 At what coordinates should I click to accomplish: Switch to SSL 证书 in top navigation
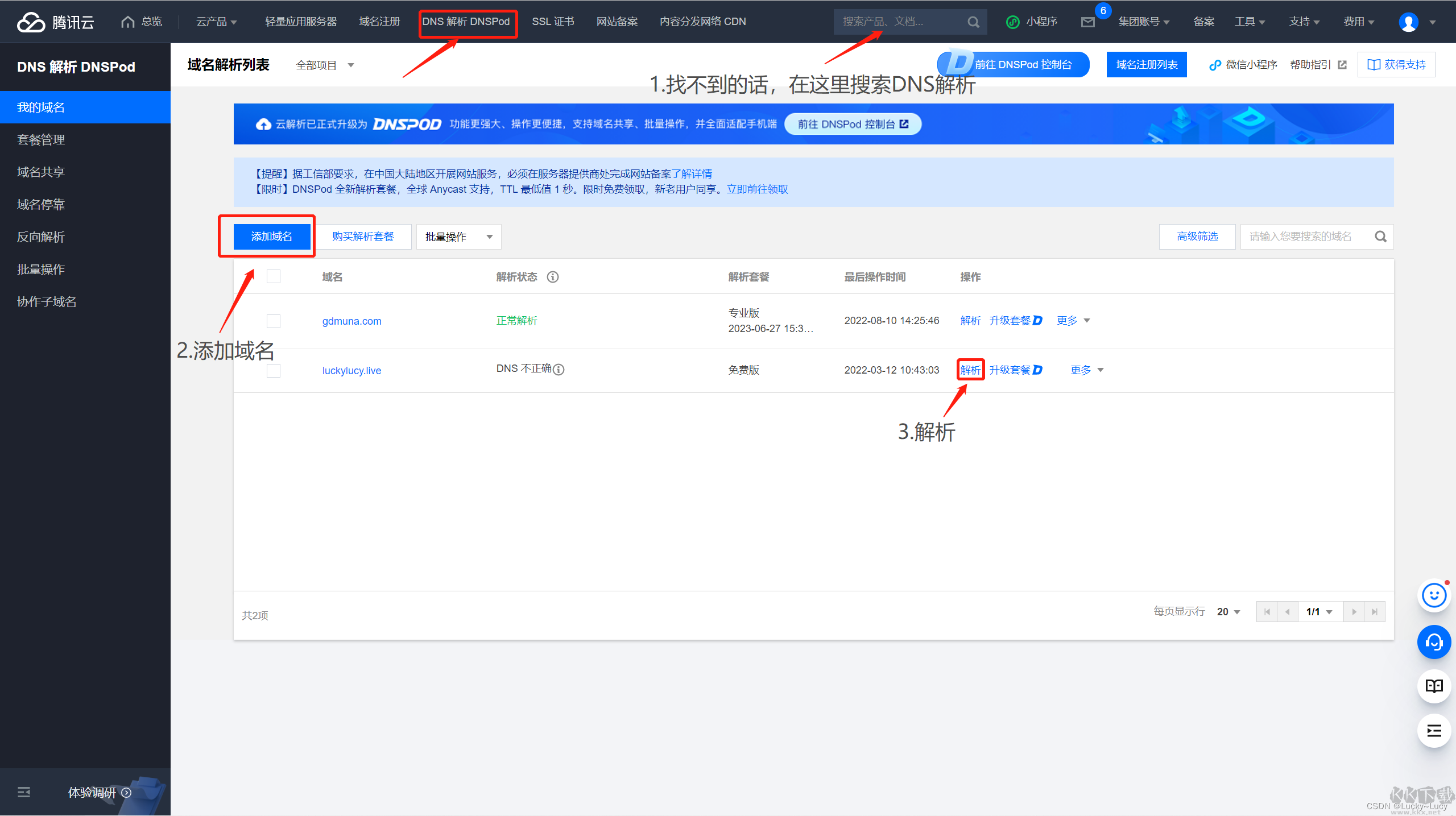[x=553, y=22]
